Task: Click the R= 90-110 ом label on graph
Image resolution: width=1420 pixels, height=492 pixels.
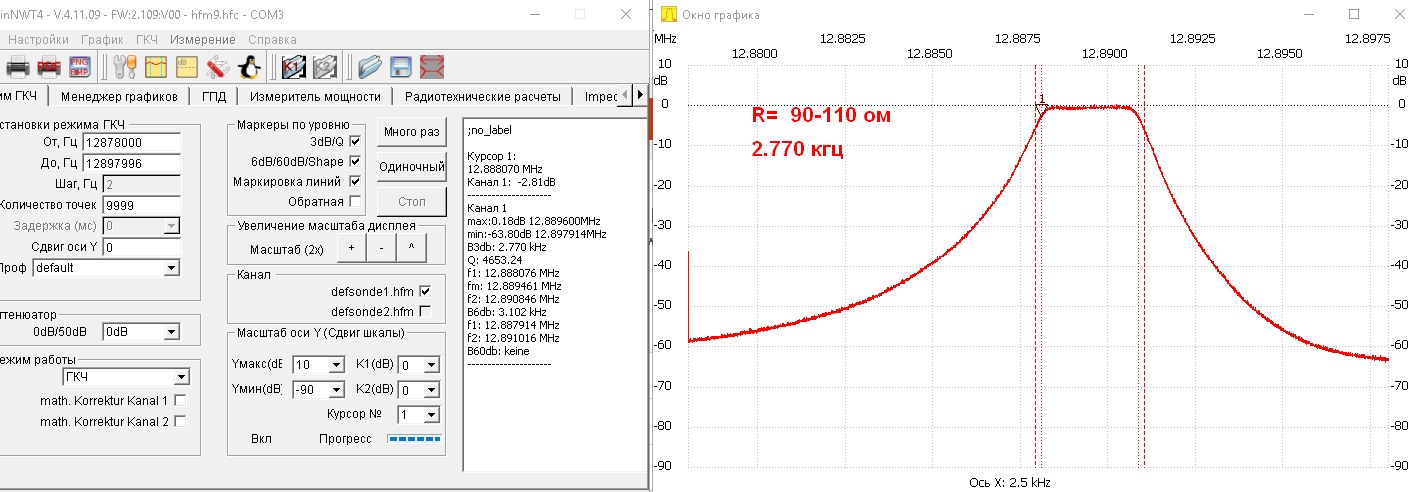Action: pyautogui.click(x=821, y=116)
